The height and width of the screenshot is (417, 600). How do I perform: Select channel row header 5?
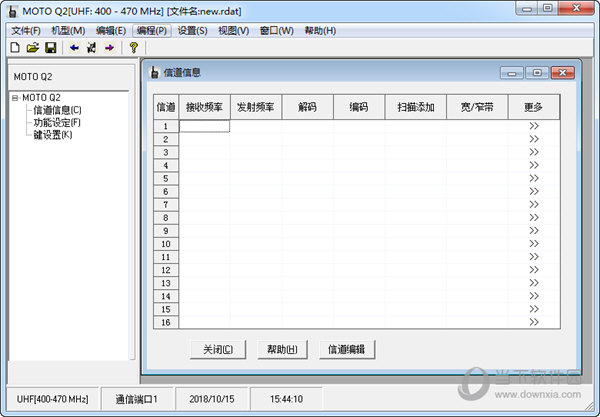166,178
